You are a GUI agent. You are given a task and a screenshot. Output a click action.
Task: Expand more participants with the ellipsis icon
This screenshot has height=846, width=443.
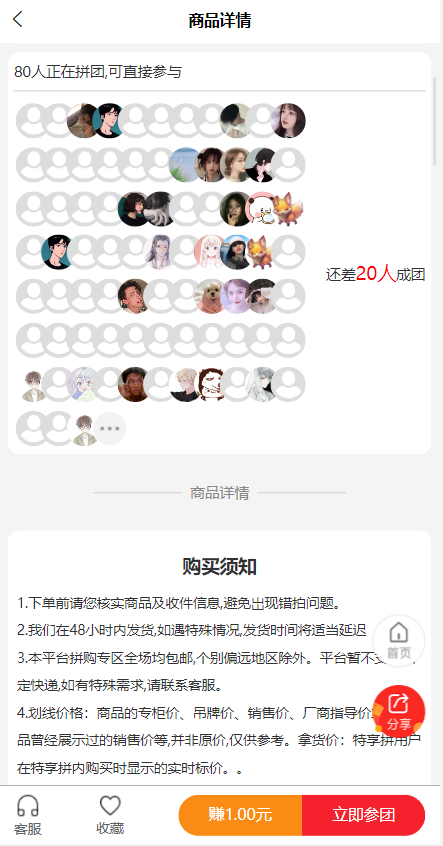coord(110,429)
